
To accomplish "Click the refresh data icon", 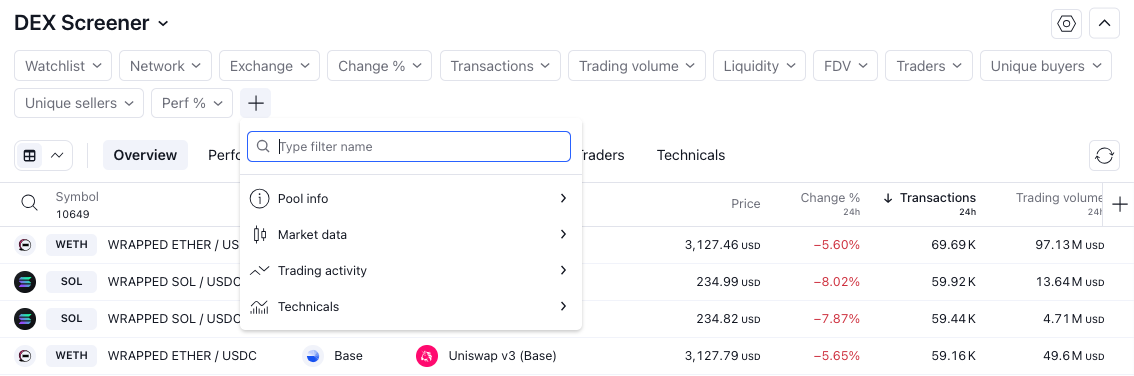I will (x=1104, y=155).
